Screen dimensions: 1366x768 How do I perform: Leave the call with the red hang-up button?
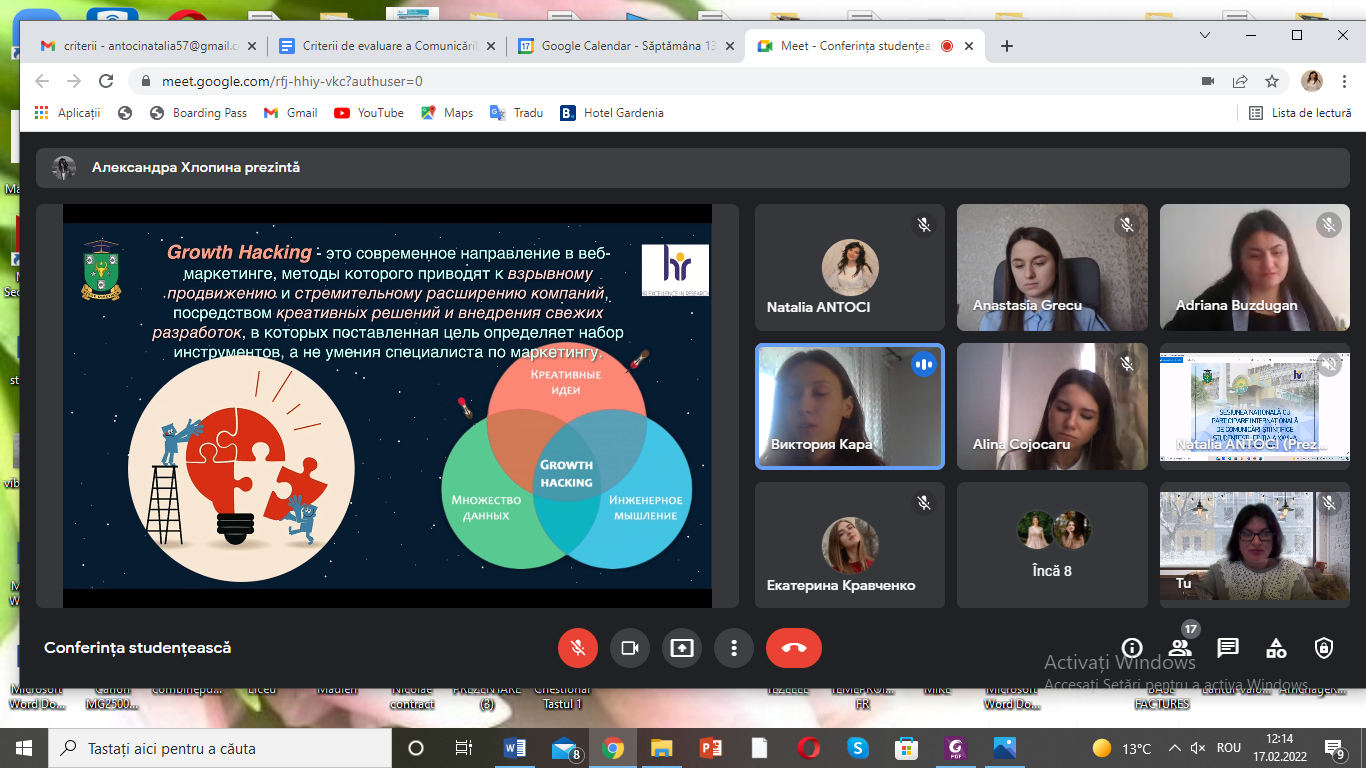point(793,648)
